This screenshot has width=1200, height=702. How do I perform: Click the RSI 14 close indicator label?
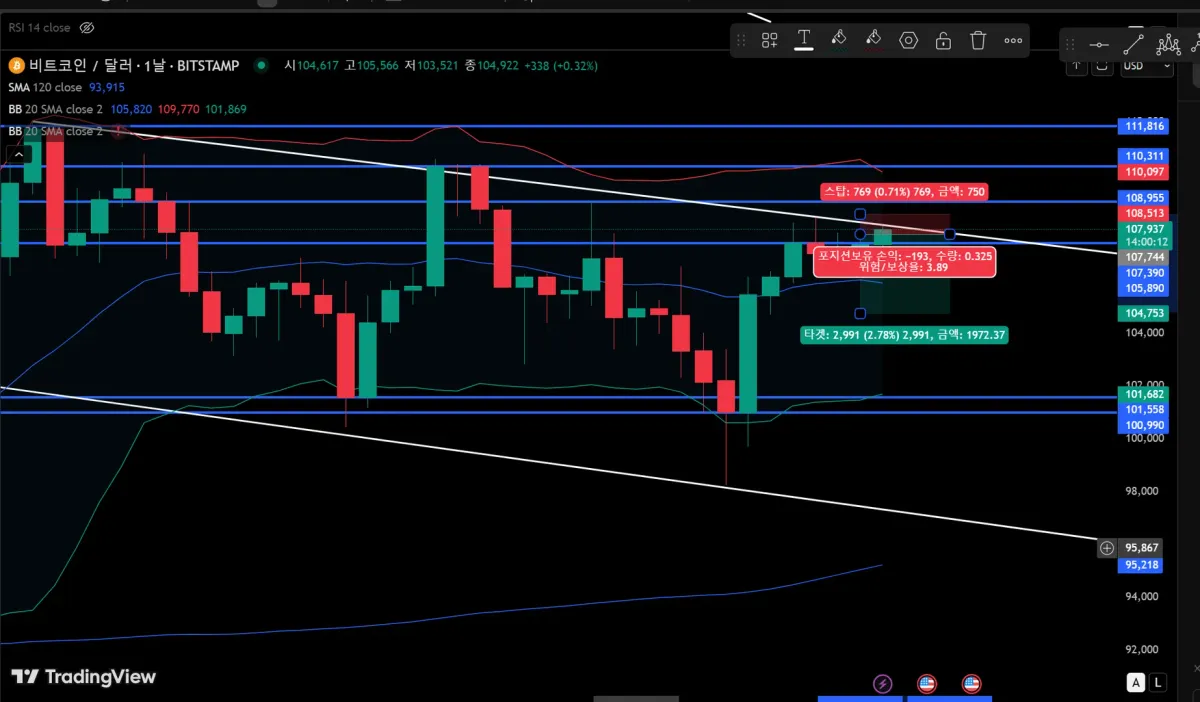click(38, 28)
